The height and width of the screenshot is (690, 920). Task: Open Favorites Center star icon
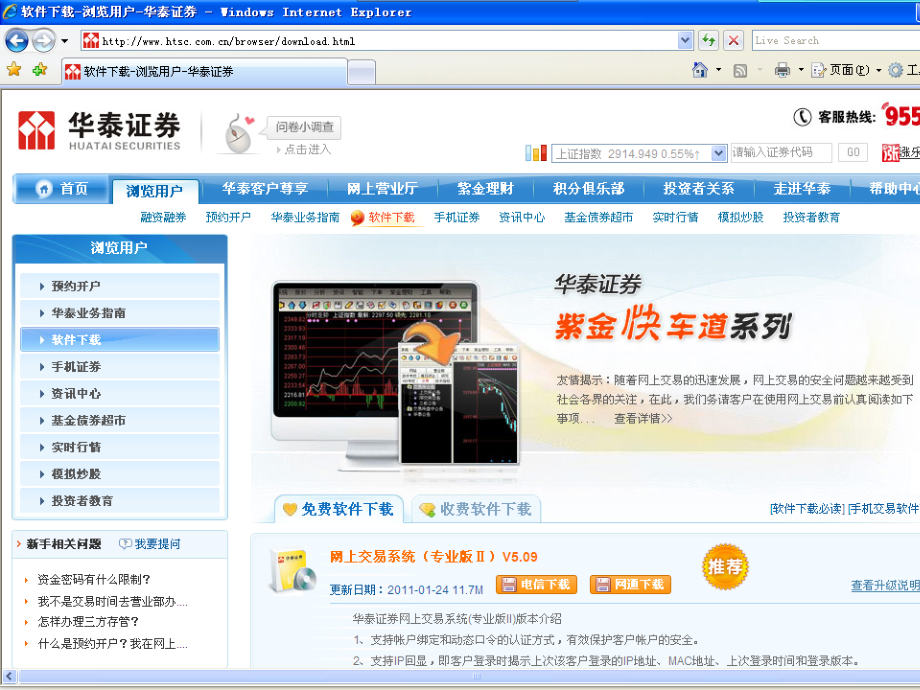point(14,70)
